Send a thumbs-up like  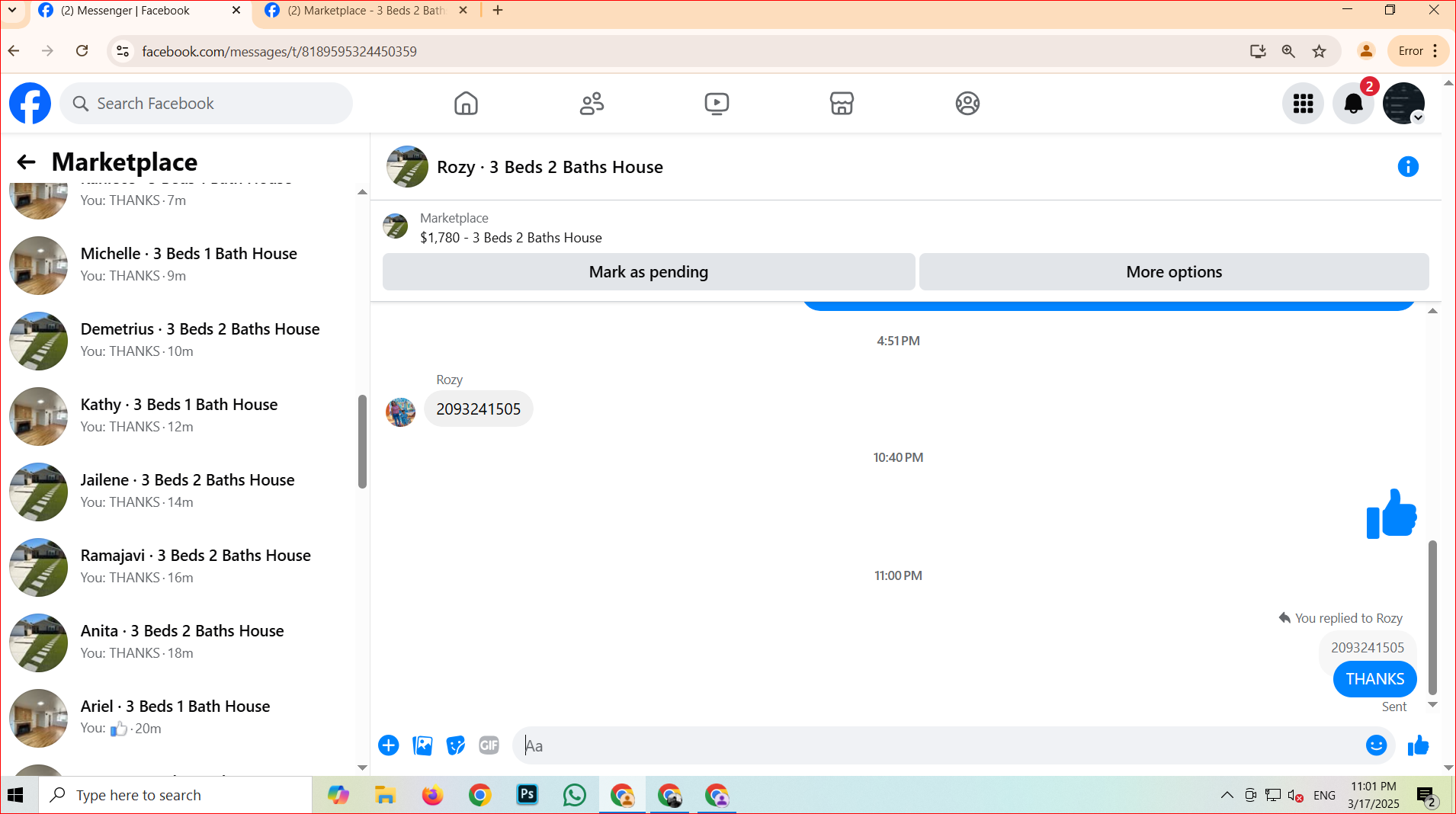pyautogui.click(x=1418, y=745)
